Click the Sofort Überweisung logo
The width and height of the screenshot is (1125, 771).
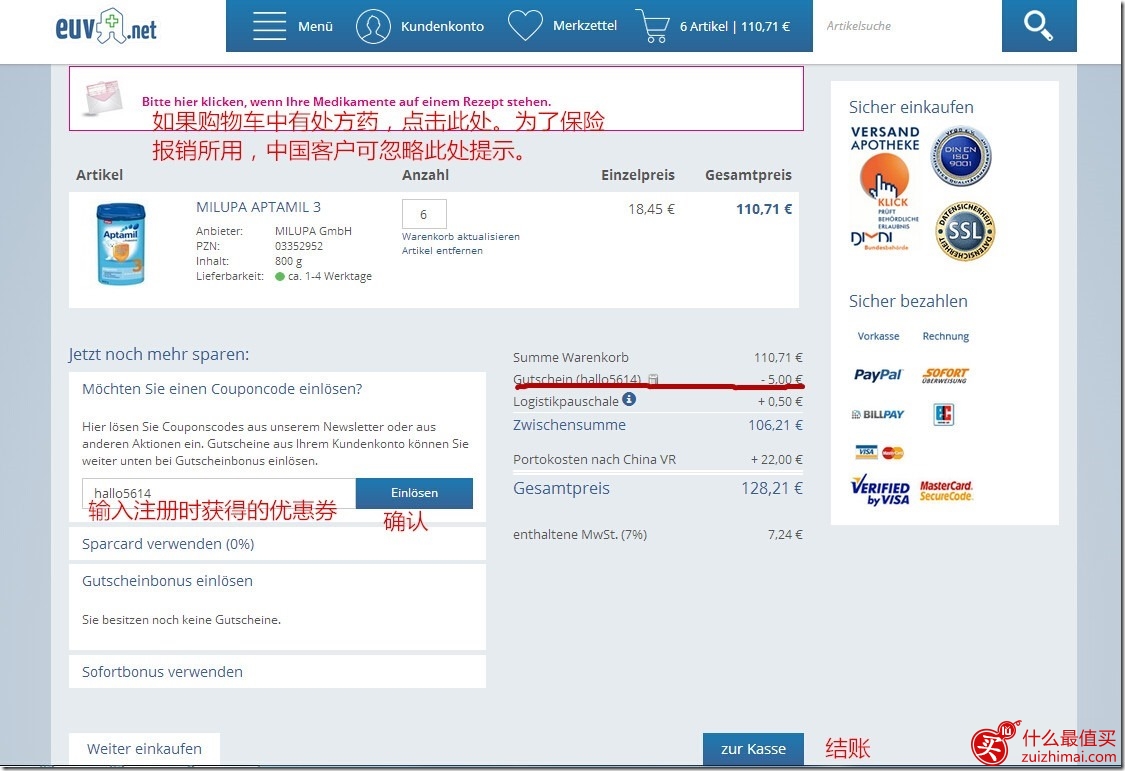(x=946, y=375)
